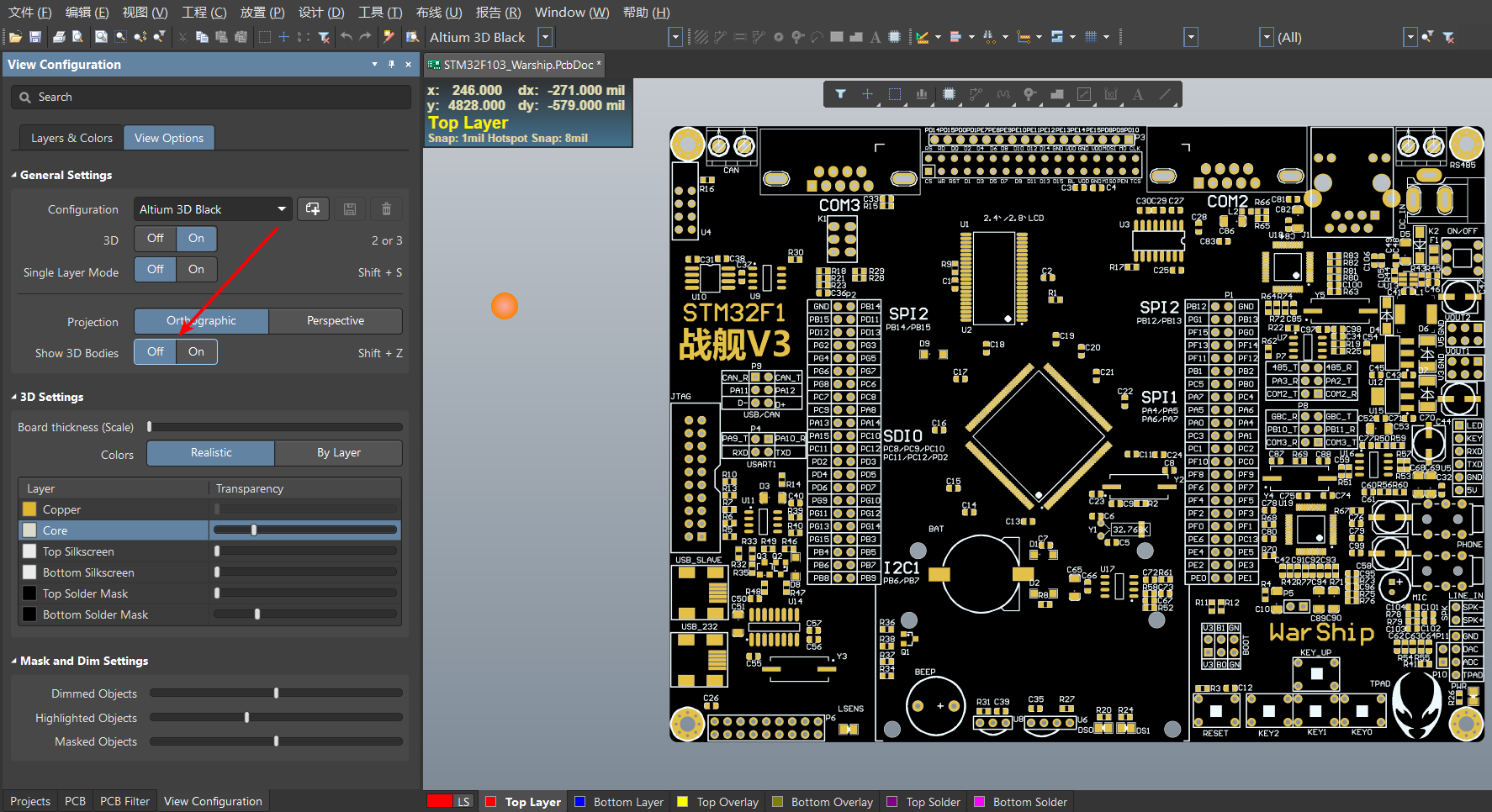Open the toolbar Altium 3D Black dropdown arrow
This screenshot has width=1492, height=812.
coord(545,37)
